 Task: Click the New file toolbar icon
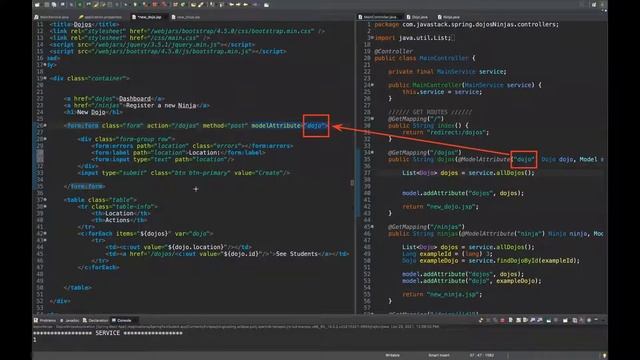(37, 4)
